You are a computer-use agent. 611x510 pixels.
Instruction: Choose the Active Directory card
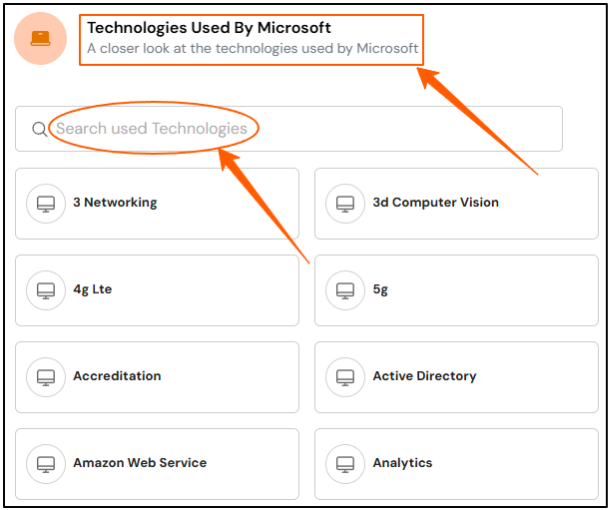point(456,378)
